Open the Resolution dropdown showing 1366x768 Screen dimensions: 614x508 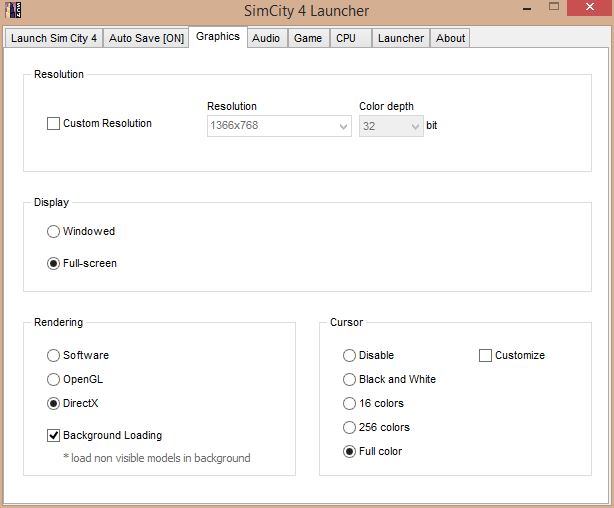(279, 126)
